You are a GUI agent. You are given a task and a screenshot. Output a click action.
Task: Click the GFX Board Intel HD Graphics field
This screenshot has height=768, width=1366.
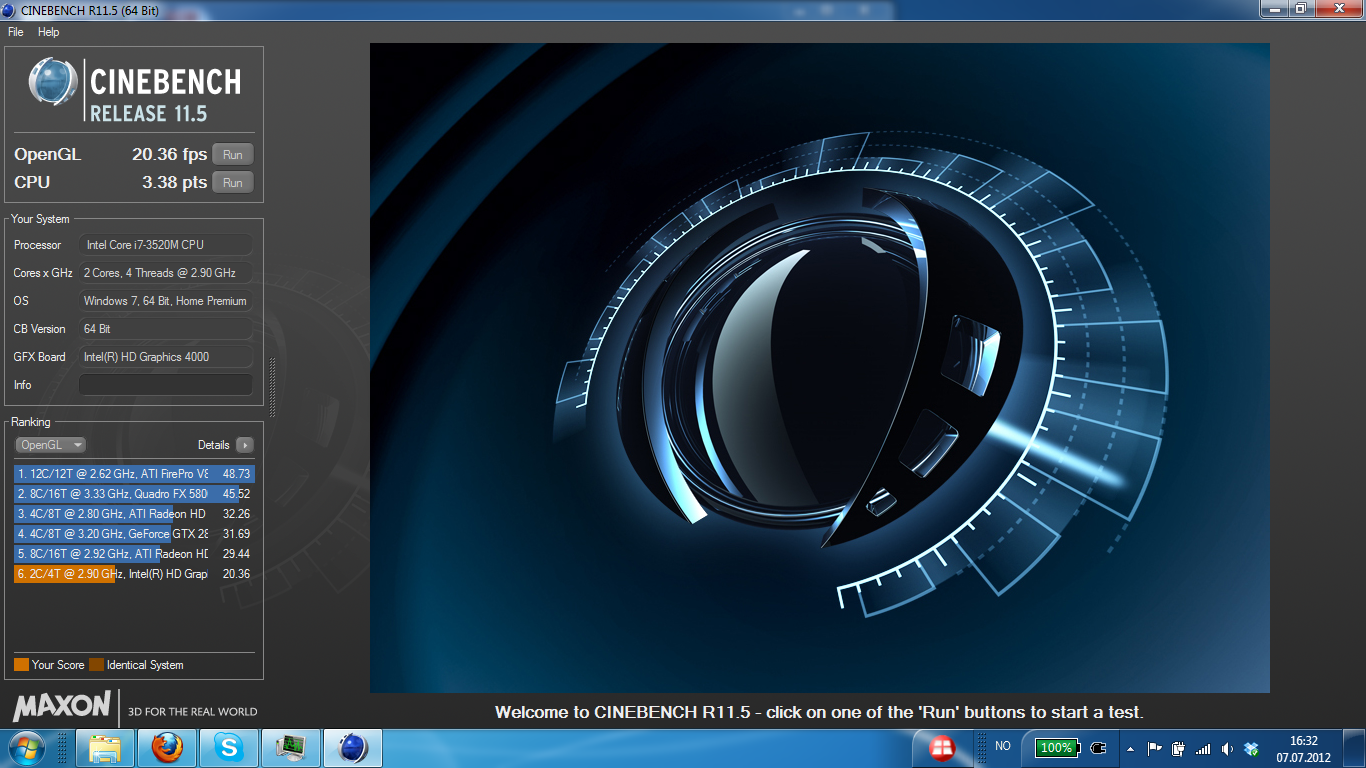pyautogui.click(x=166, y=356)
